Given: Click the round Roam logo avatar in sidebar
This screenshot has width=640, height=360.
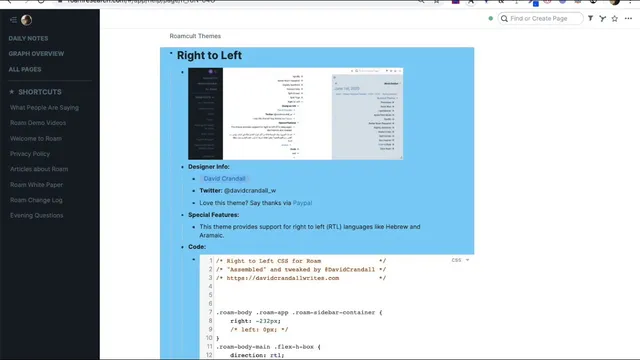Looking at the screenshot, I should pos(27,20).
